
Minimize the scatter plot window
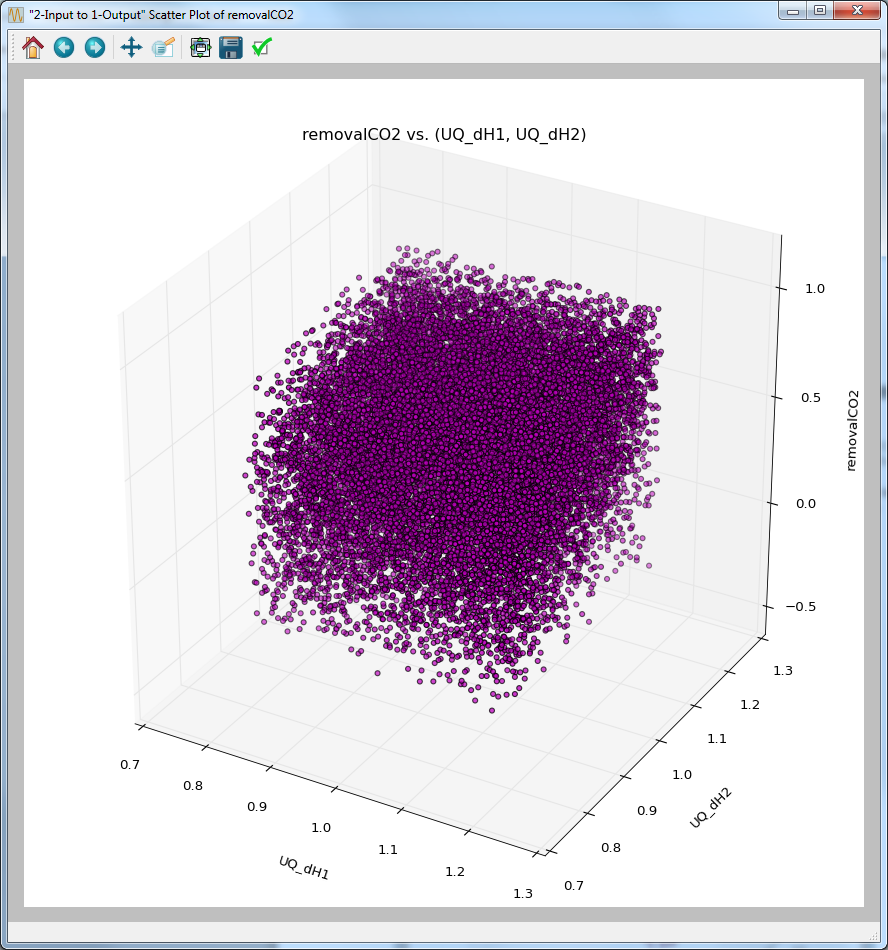pyautogui.click(x=793, y=11)
